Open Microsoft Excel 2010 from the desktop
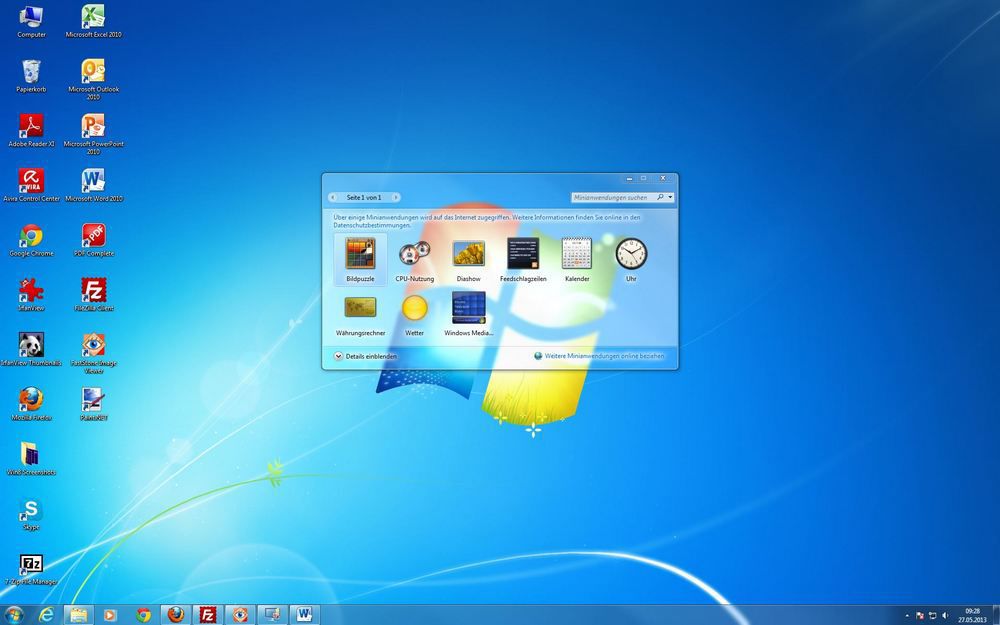The image size is (1000, 625). tap(93, 18)
